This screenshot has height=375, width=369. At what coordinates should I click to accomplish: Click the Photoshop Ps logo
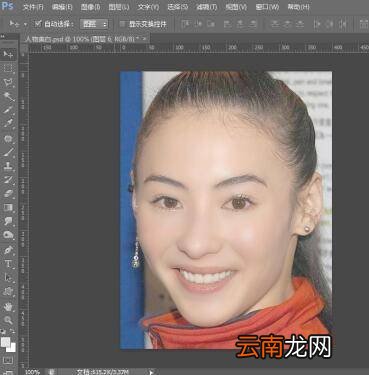coord(7,6)
